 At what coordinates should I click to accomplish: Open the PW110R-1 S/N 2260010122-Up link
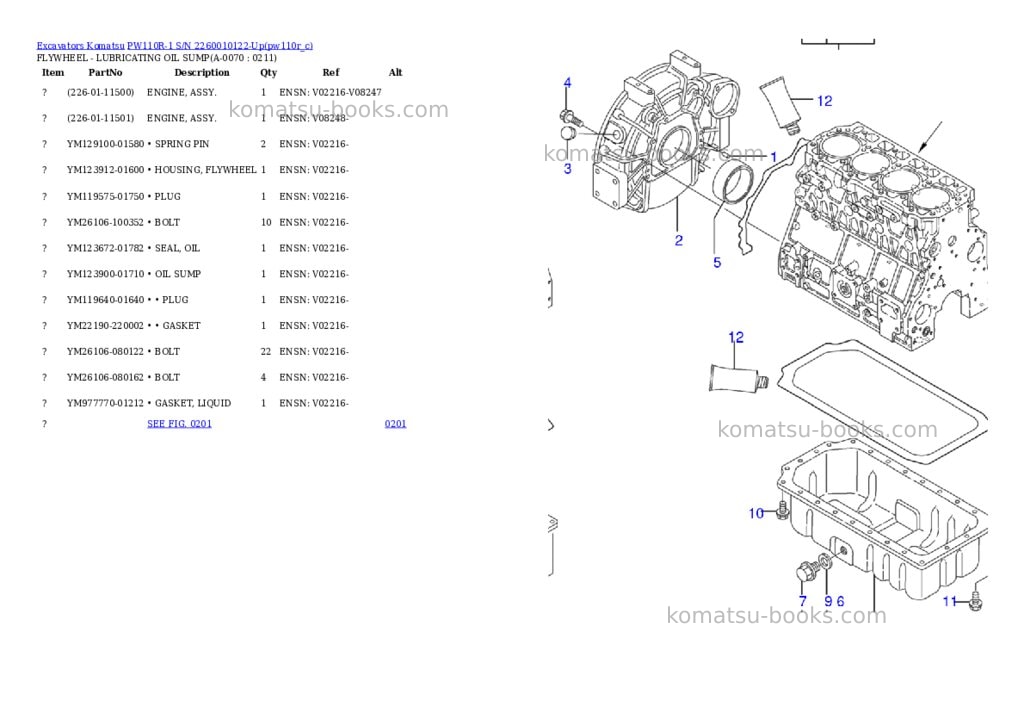tap(219, 46)
